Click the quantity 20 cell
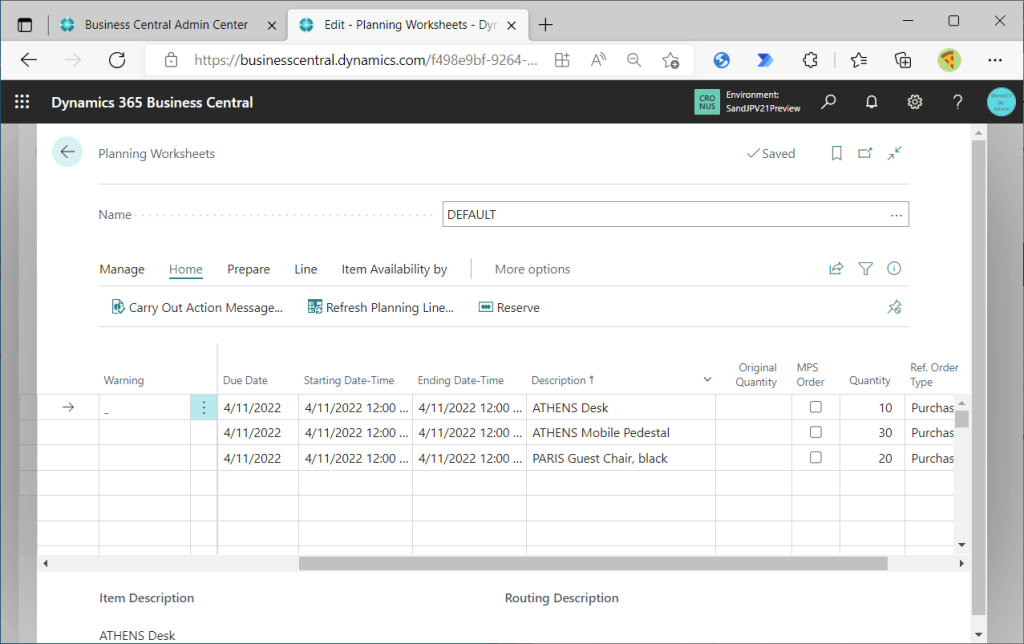The width and height of the screenshot is (1024, 644). 872,458
